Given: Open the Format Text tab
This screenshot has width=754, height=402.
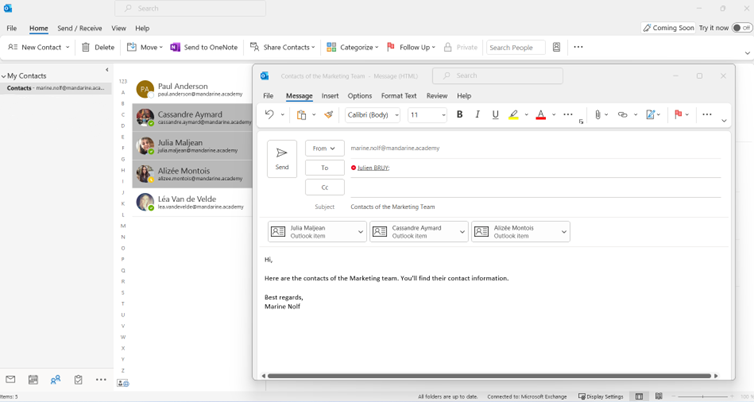Looking at the screenshot, I should pyautogui.click(x=399, y=96).
